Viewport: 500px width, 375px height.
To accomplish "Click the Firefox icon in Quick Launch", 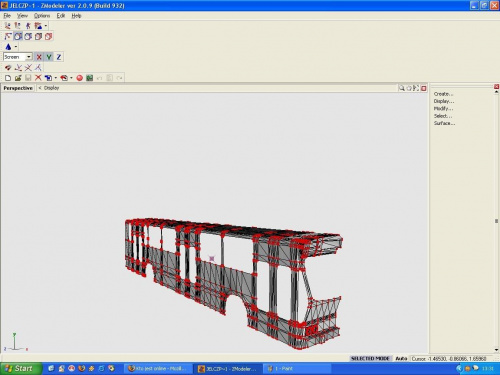I will 81,368.
